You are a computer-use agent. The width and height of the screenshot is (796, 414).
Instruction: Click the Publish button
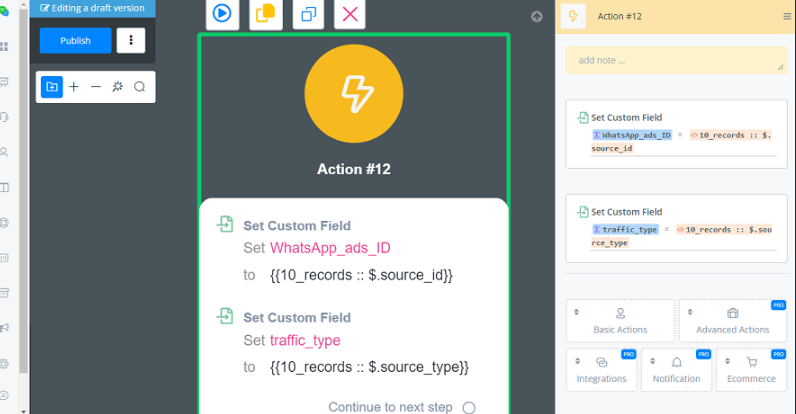75,40
